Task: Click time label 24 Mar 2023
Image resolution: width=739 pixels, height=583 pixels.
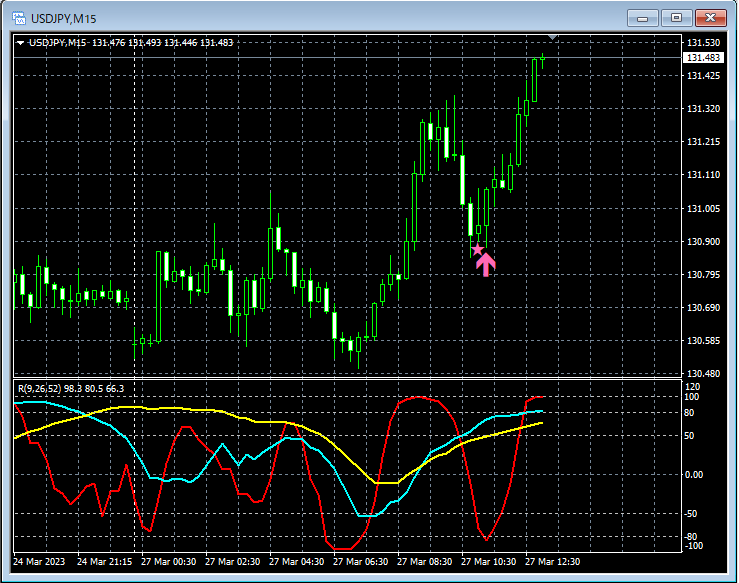Action: 39,562
